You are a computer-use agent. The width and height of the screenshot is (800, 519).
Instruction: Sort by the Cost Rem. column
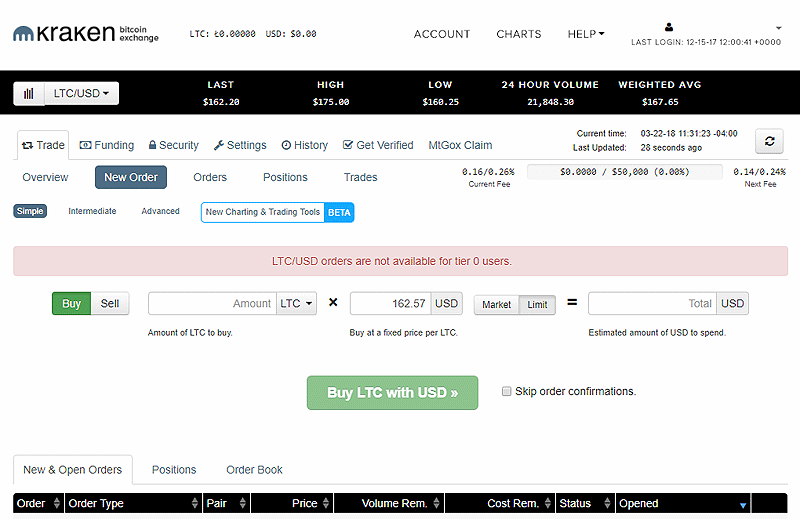coord(500,503)
